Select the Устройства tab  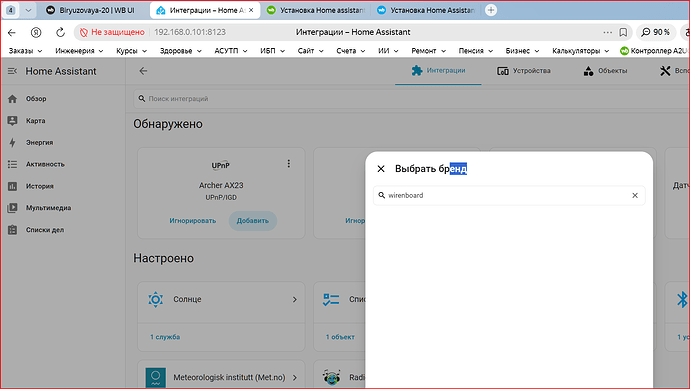524,71
